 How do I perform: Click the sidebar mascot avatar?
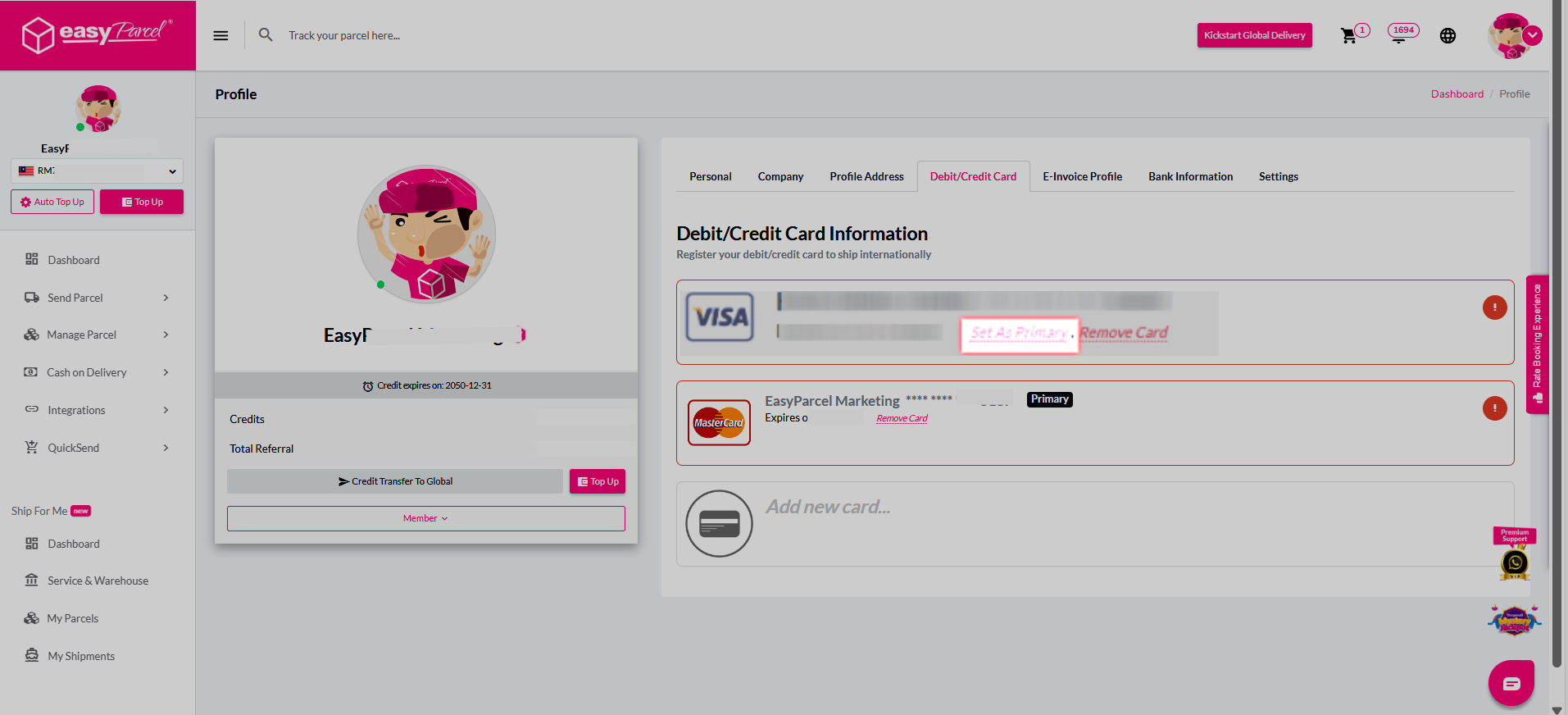[98, 109]
